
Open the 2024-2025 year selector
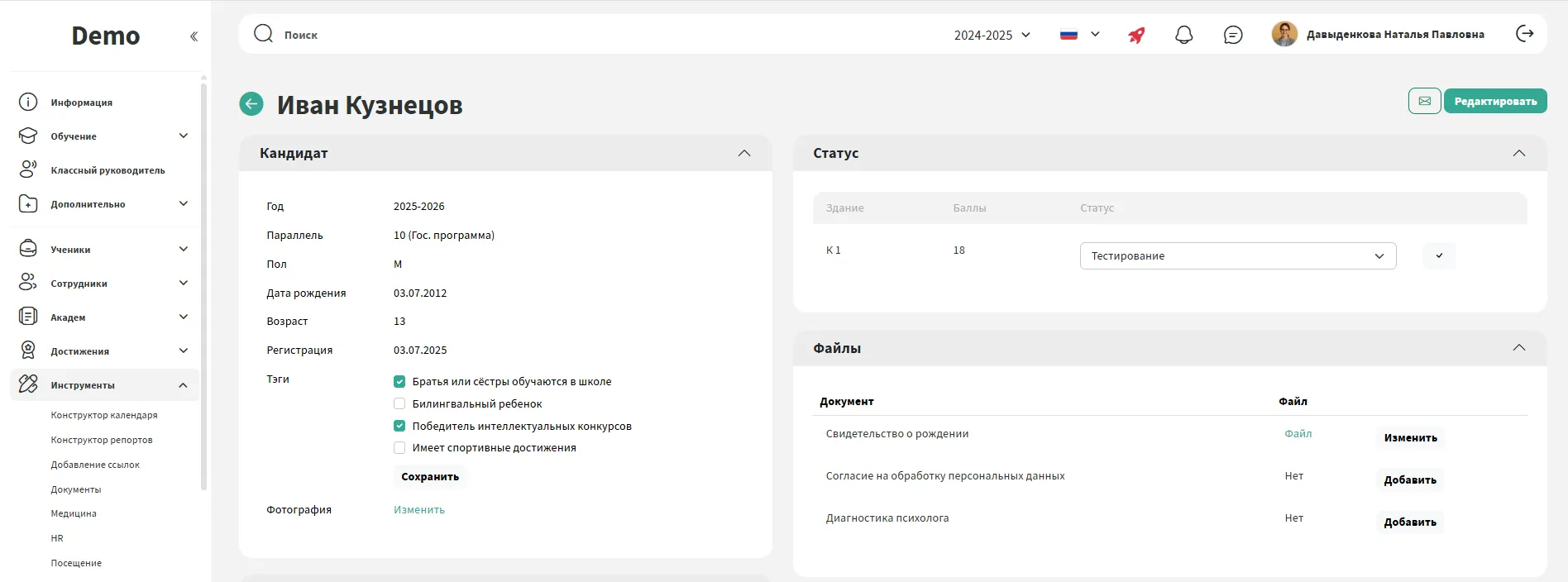click(992, 35)
